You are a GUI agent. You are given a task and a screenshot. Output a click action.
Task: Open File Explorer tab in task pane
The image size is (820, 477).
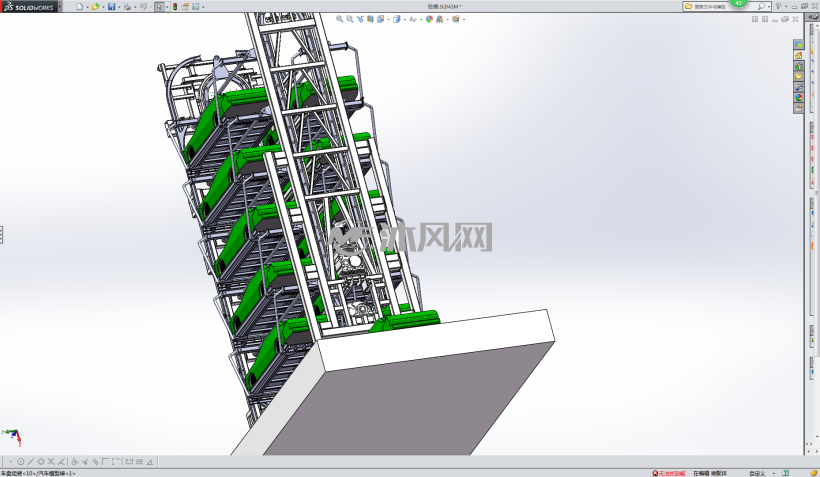[x=799, y=76]
